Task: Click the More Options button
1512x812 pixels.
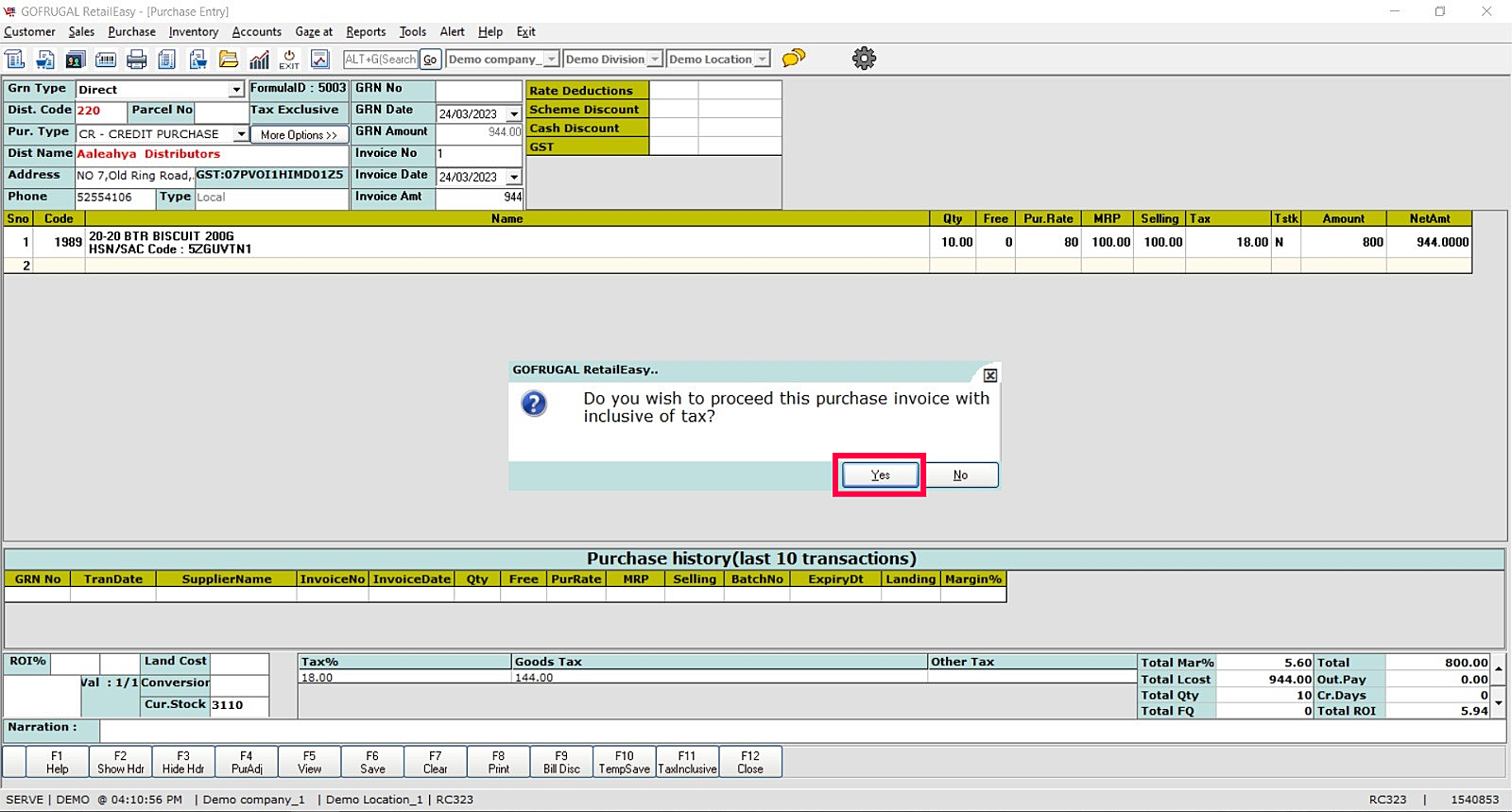Action: pos(299,135)
